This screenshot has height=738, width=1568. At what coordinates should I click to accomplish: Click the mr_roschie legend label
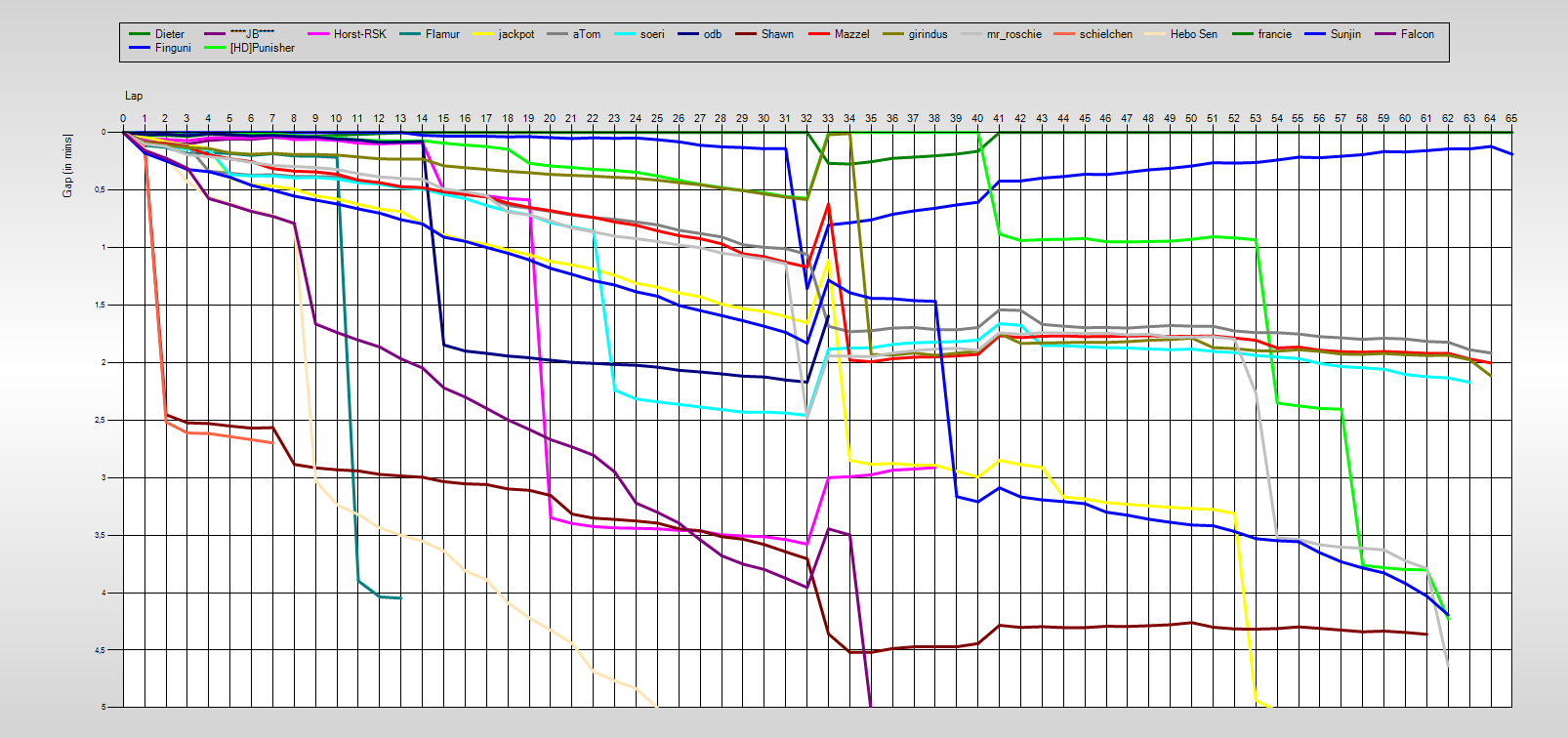pos(1013,34)
